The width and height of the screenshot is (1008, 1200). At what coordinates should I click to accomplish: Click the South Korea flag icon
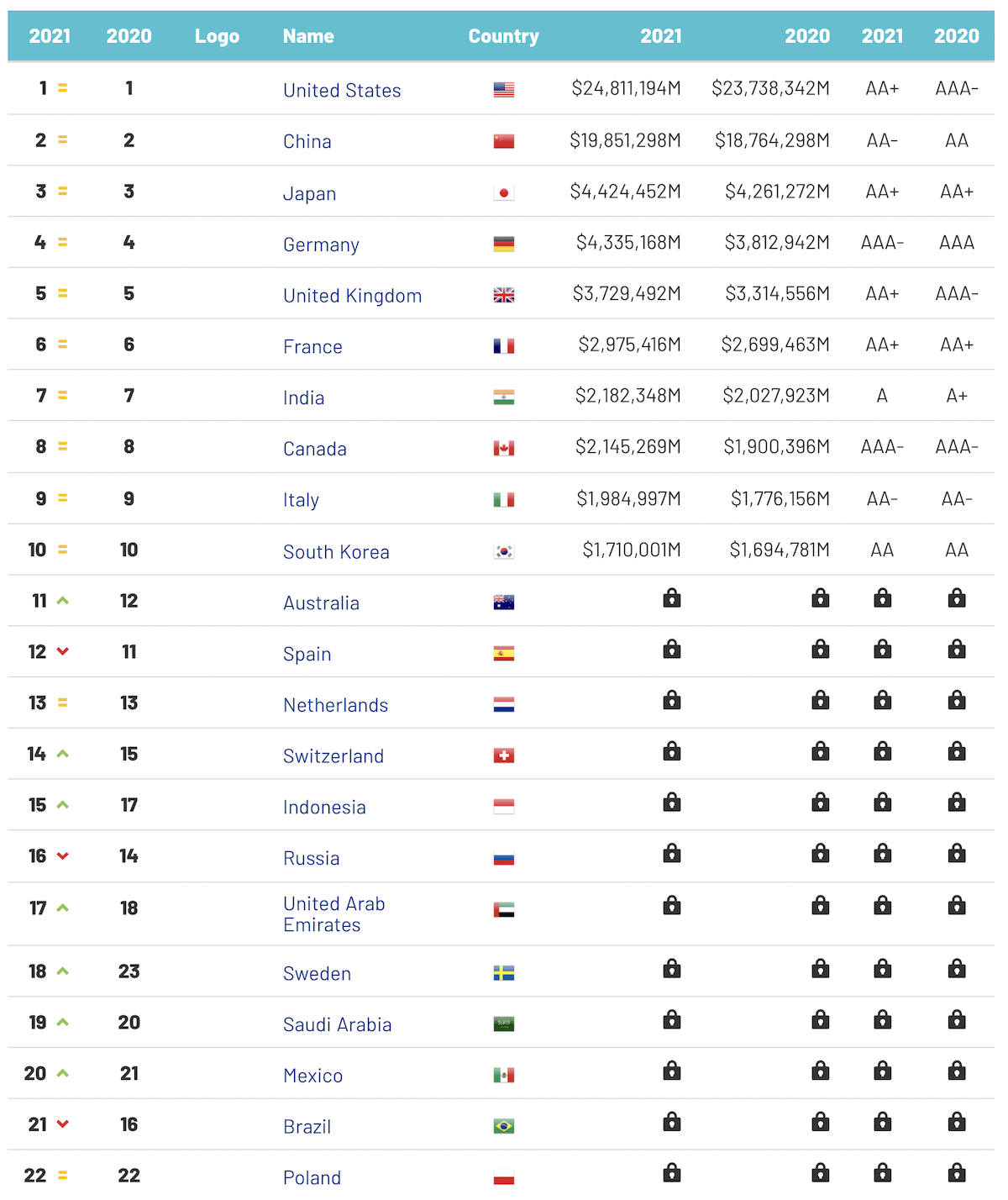point(504,551)
